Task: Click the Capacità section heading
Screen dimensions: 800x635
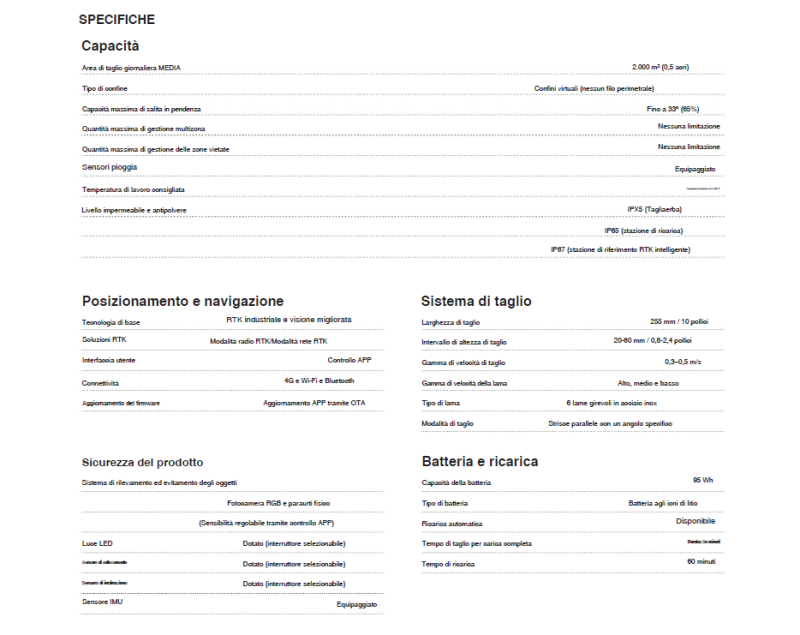Action: pyautogui.click(x=110, y=46)
